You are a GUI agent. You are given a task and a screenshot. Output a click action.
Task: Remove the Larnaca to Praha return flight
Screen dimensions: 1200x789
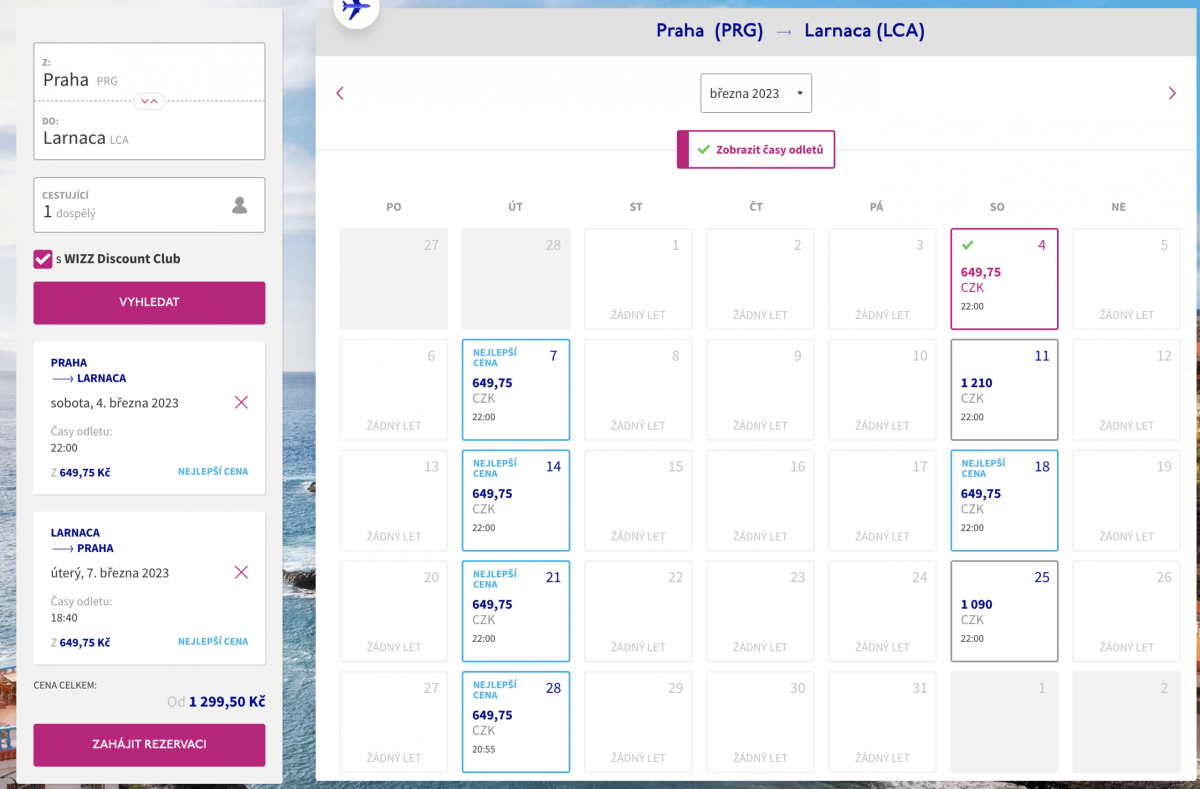pos(241,572)
